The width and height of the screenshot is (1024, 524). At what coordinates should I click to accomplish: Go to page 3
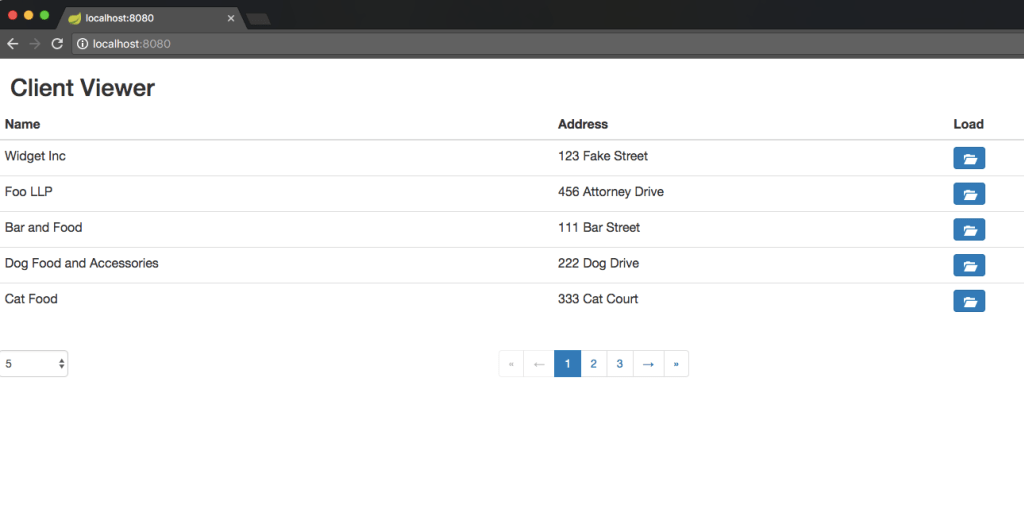620,364
